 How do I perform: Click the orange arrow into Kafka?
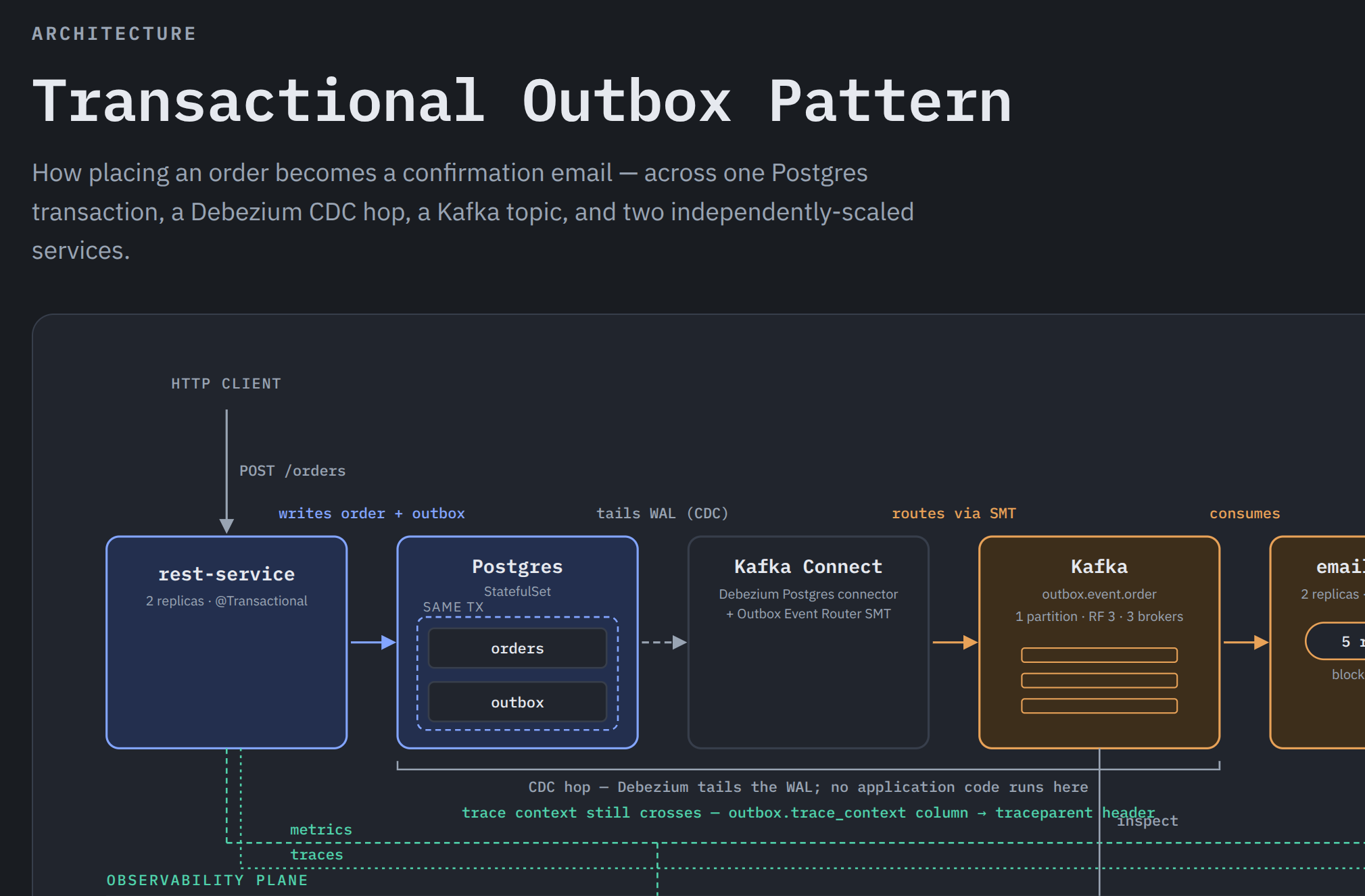[954, 642]
